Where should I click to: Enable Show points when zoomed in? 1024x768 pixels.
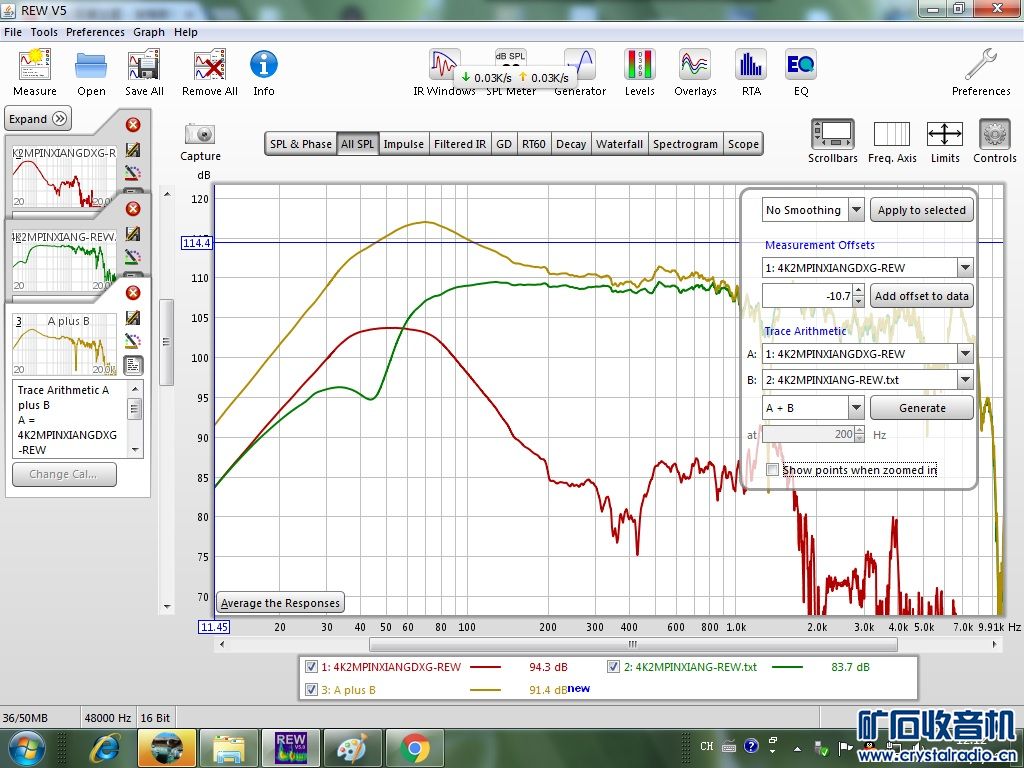click(x=772, y=470)
